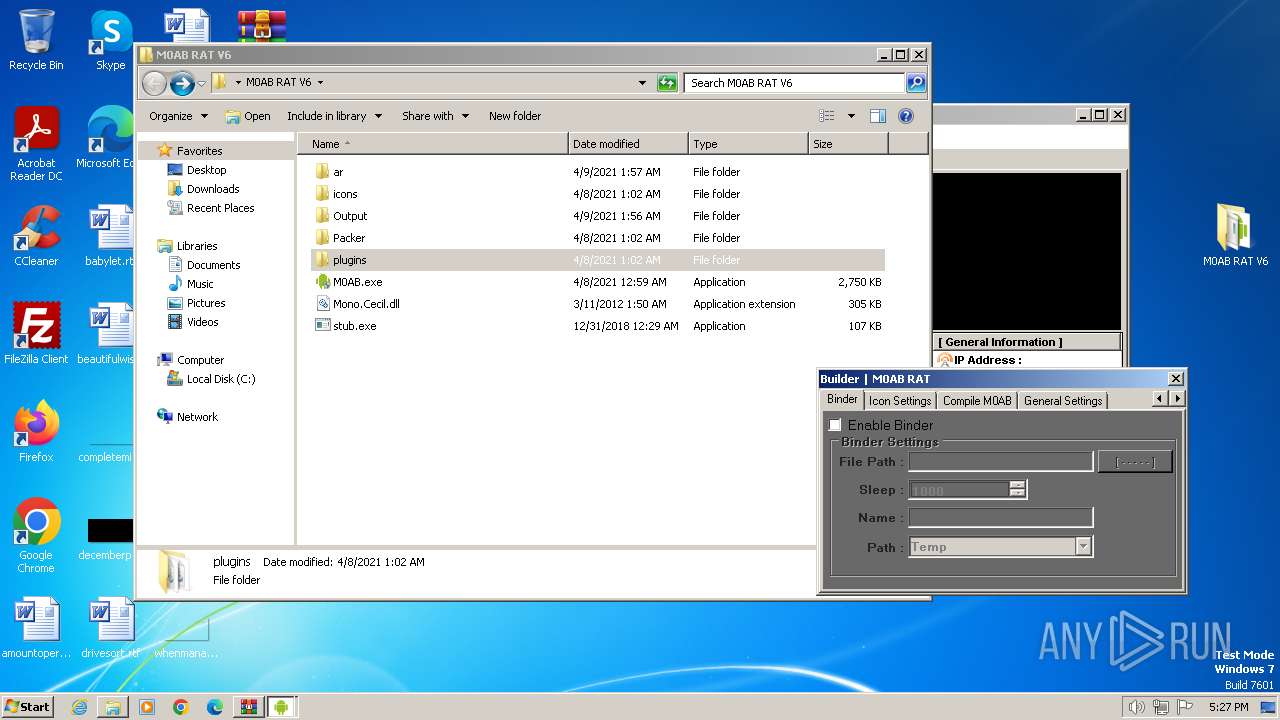Open the Path Temp combo box
This screenshot has width=1280, height=720.
click(x=1000, y=547)
